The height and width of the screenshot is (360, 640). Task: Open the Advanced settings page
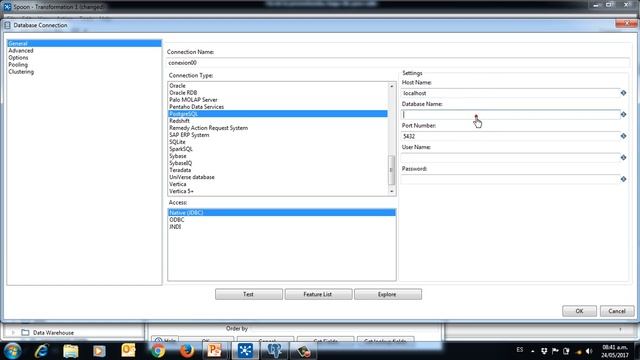[x=21, y=51]
